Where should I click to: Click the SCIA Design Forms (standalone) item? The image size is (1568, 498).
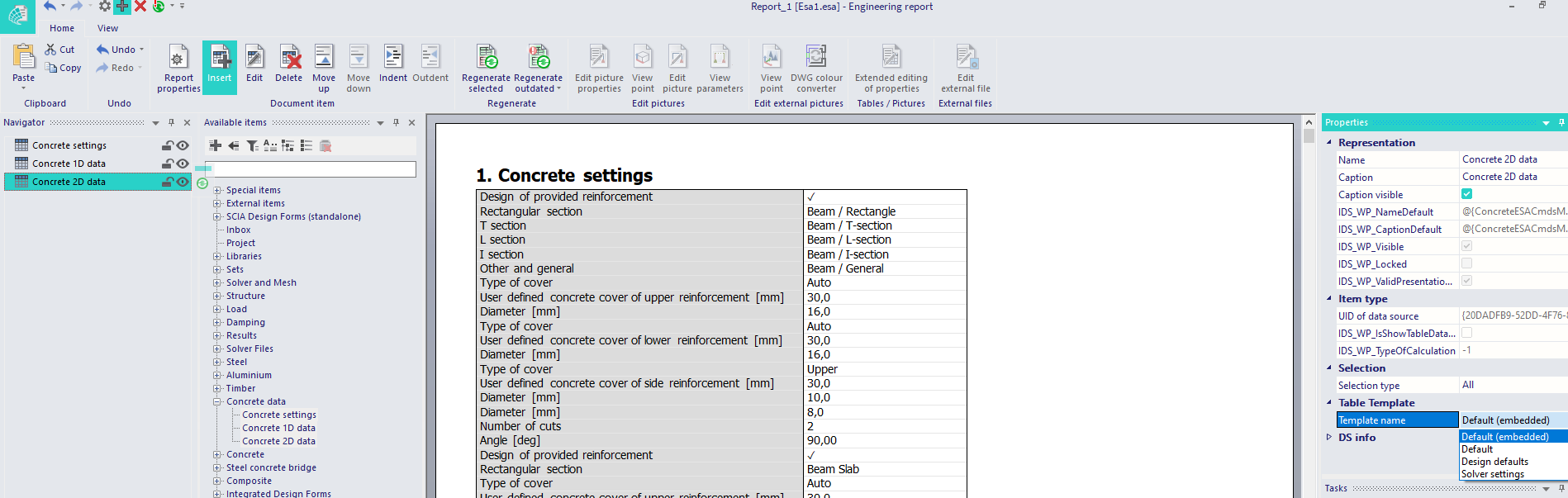(293, 216)
